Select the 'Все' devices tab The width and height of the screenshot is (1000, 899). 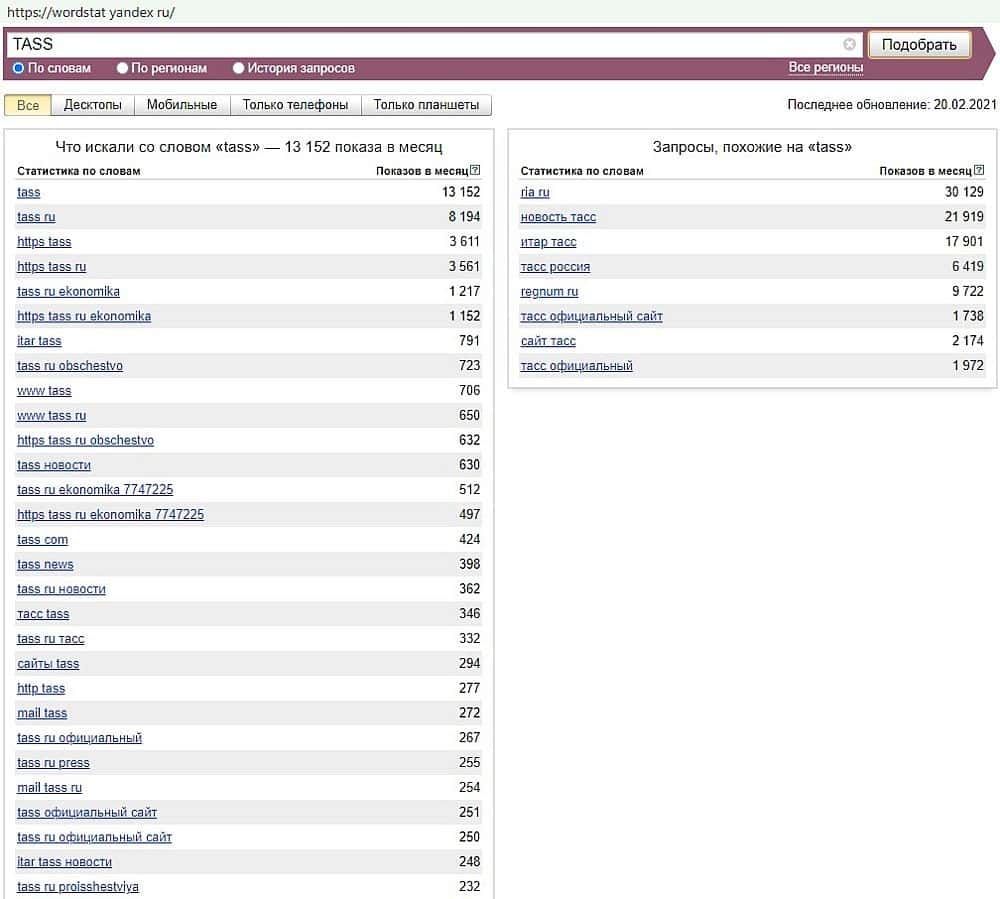coord(28,105)
